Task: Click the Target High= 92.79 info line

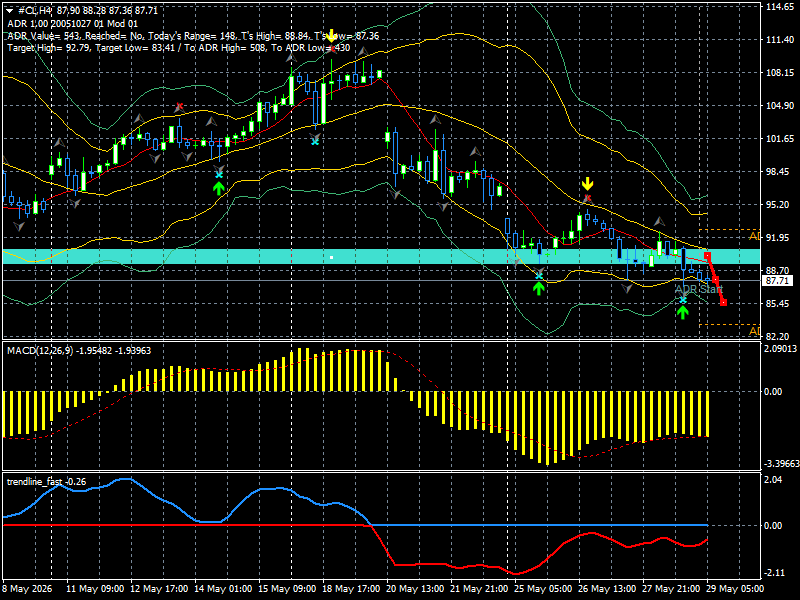Action: tap(179, 48)
